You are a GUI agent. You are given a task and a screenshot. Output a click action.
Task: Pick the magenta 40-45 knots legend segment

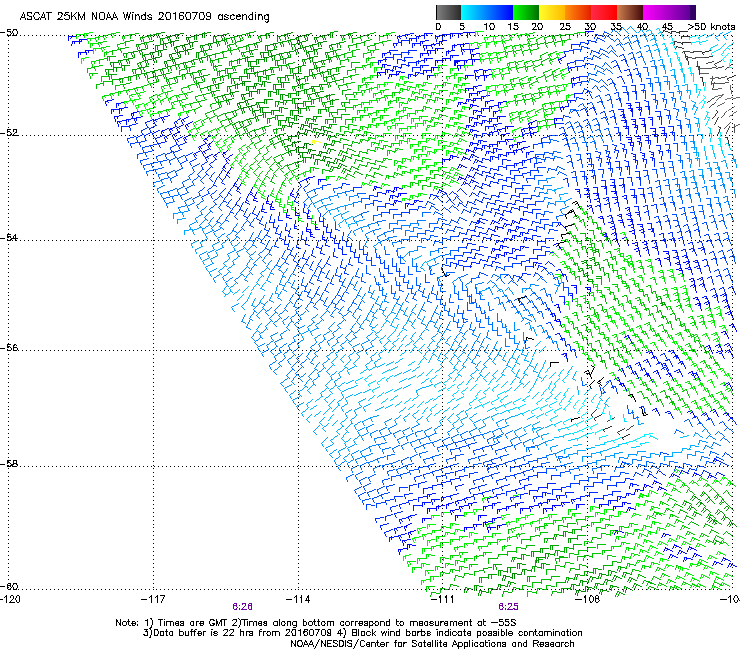click(x=656, y=12)
